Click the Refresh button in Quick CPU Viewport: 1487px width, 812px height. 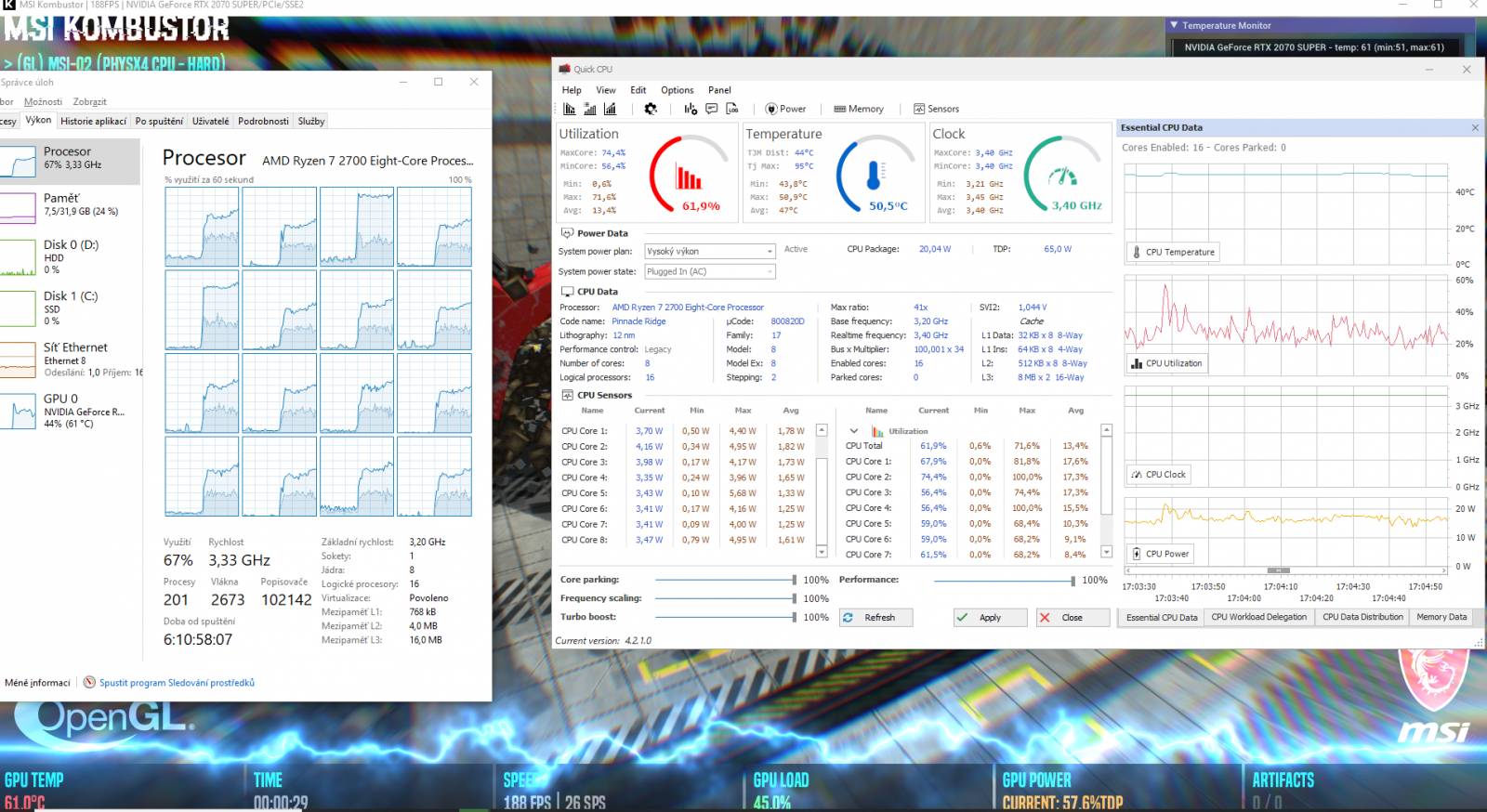[875, 618]
